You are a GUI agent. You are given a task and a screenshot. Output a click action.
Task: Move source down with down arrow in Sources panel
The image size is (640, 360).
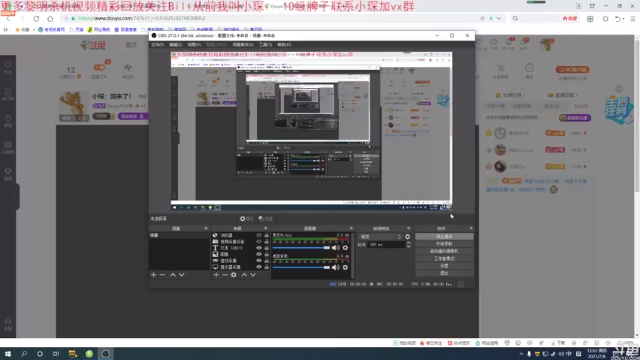click(253, 275)
